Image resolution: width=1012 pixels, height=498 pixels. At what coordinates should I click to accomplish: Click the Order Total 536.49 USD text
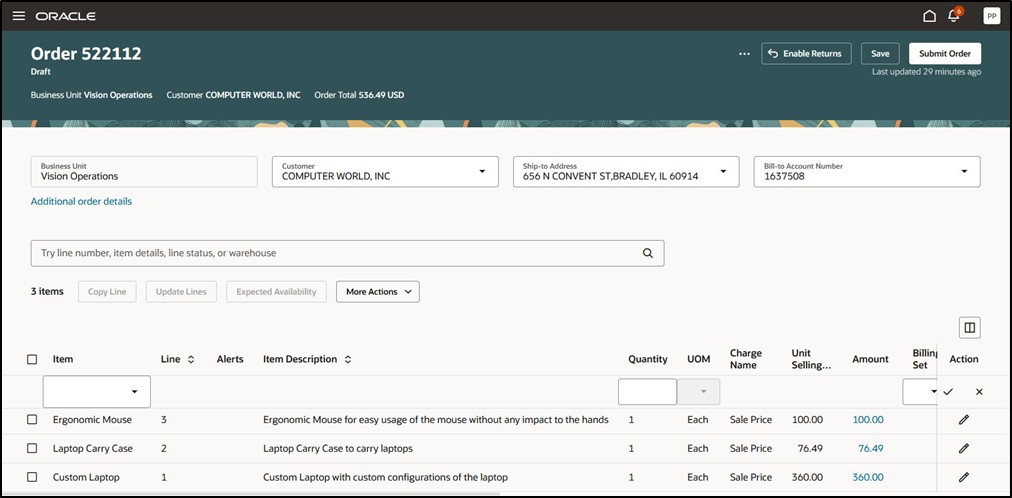click(x=359, y=95)
